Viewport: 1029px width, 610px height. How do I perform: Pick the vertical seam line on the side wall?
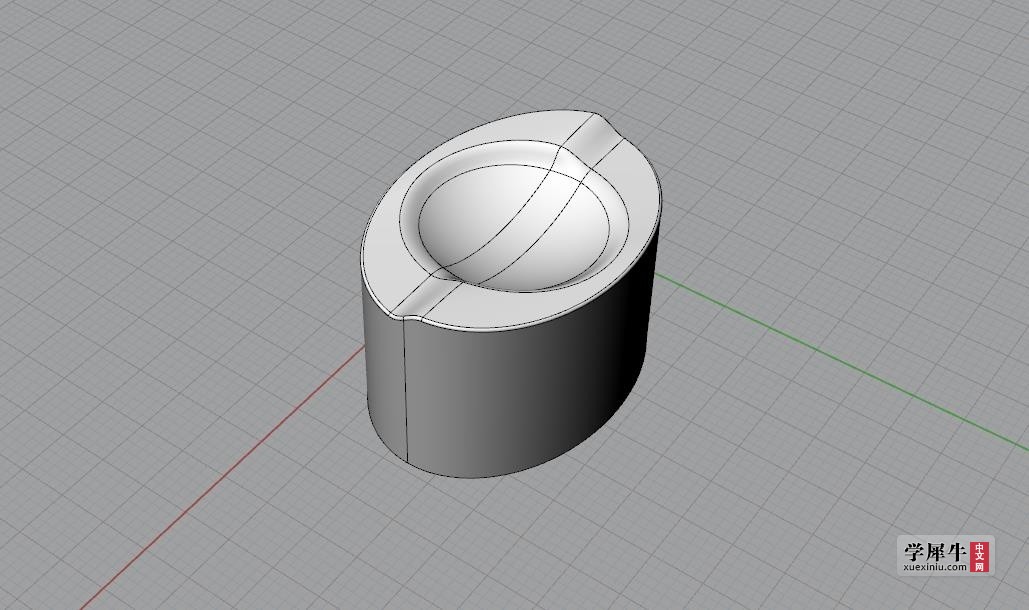point(406,390)
